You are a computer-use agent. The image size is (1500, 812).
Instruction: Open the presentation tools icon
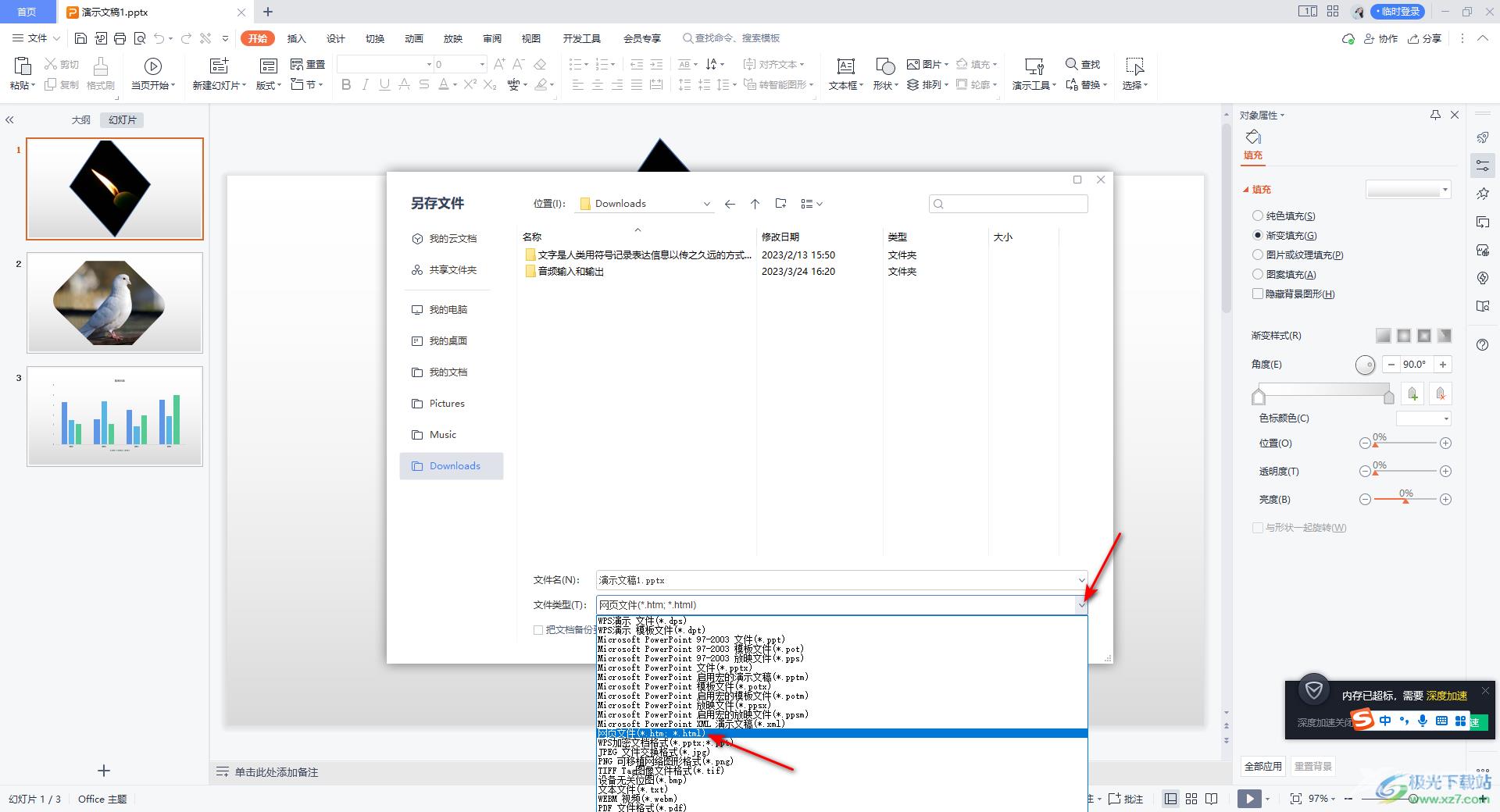pos(1034,66)
